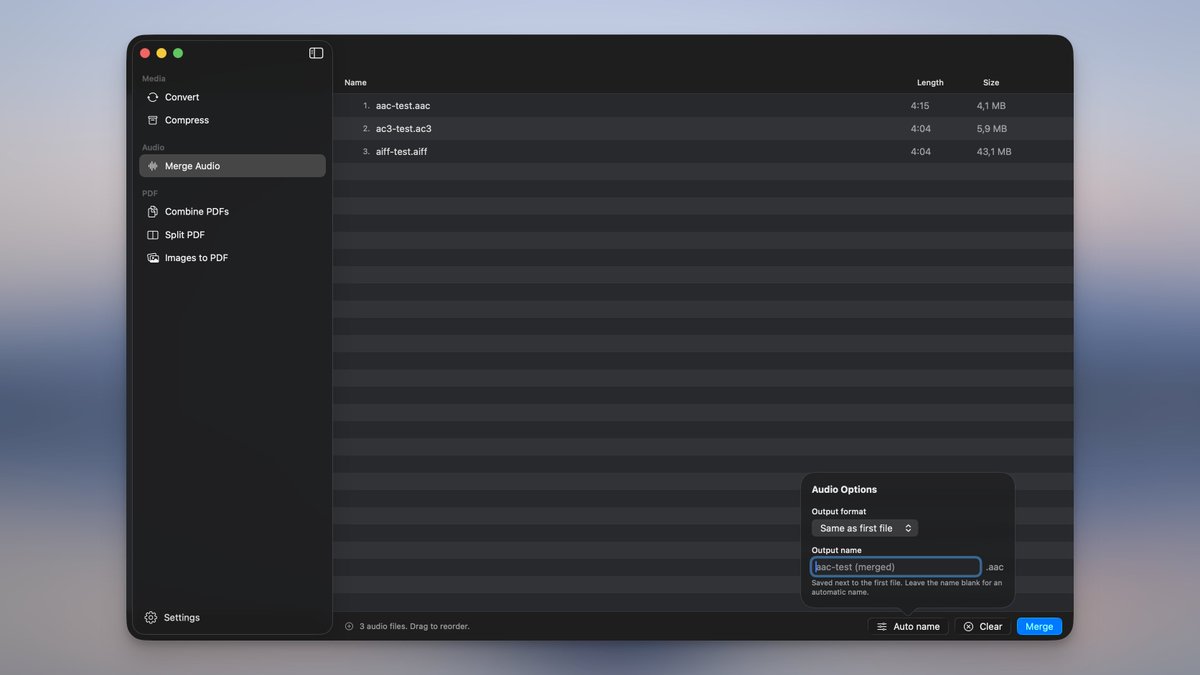
Task: Open the Convert section
Action: click(232, 97)
